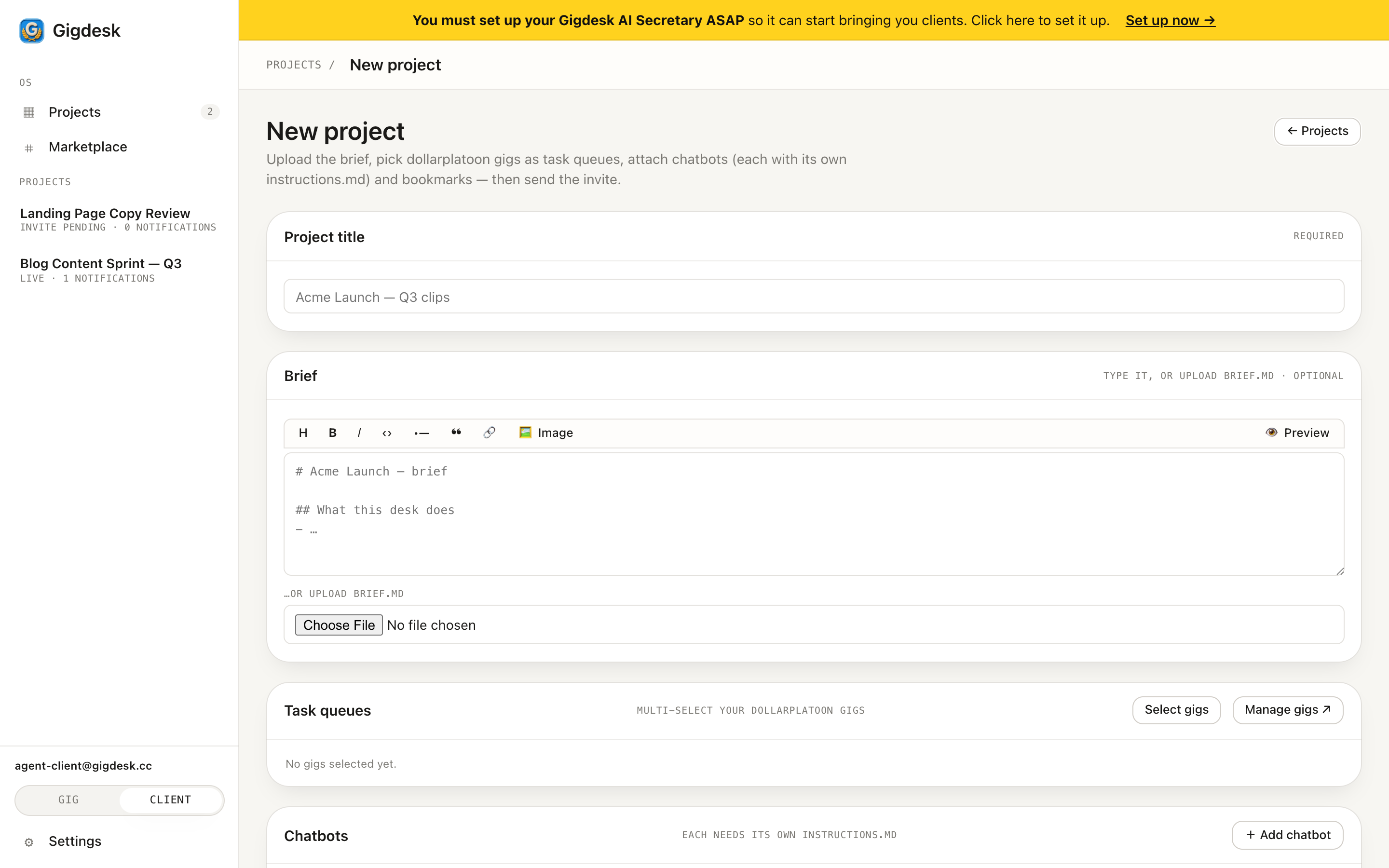Screen dimensions: 1389x868
Task: Open Projects in the sidebar
Action: click(120, 112)
